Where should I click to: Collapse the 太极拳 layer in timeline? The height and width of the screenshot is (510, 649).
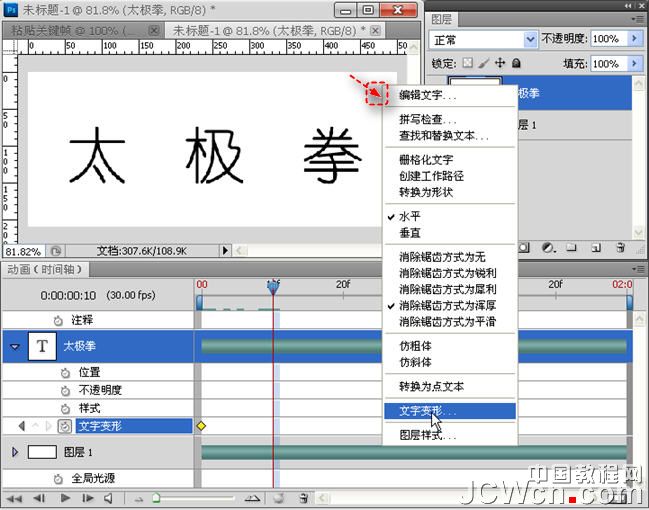(x=15, y=346)
